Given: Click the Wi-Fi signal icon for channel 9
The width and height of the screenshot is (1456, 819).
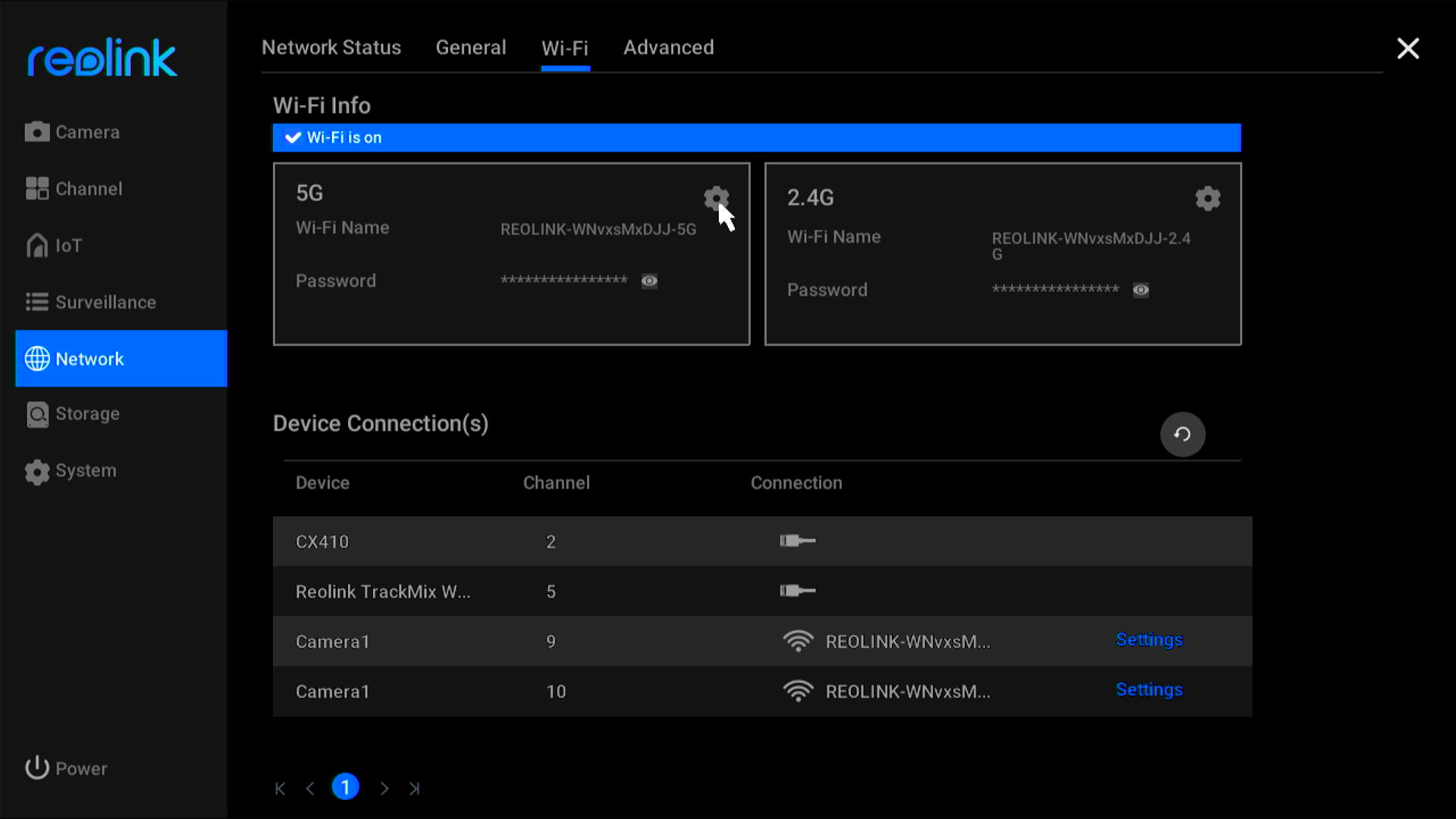Looking at the screenshot, I should pos(798,642).
